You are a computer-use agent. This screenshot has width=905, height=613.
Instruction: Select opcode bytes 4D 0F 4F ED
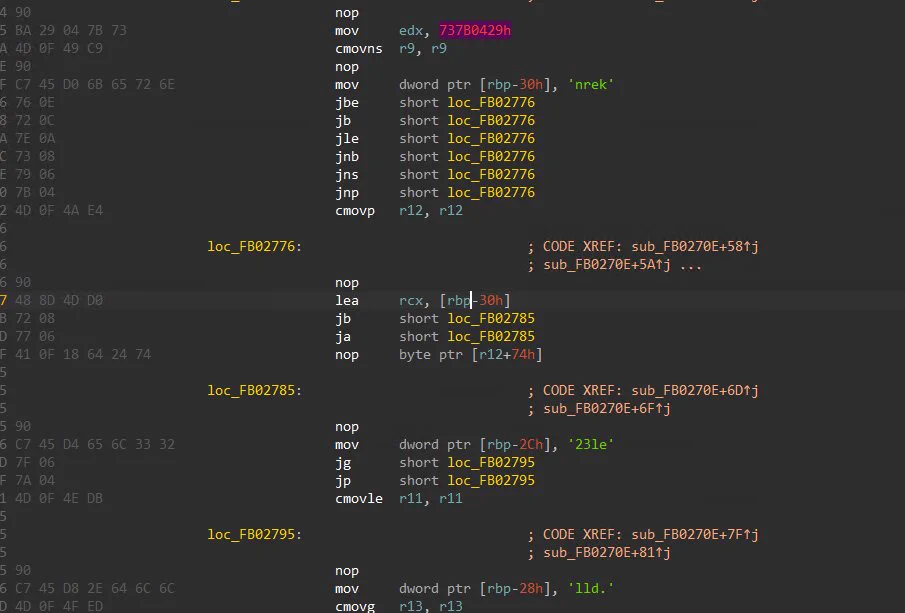[x=59, y=606]
